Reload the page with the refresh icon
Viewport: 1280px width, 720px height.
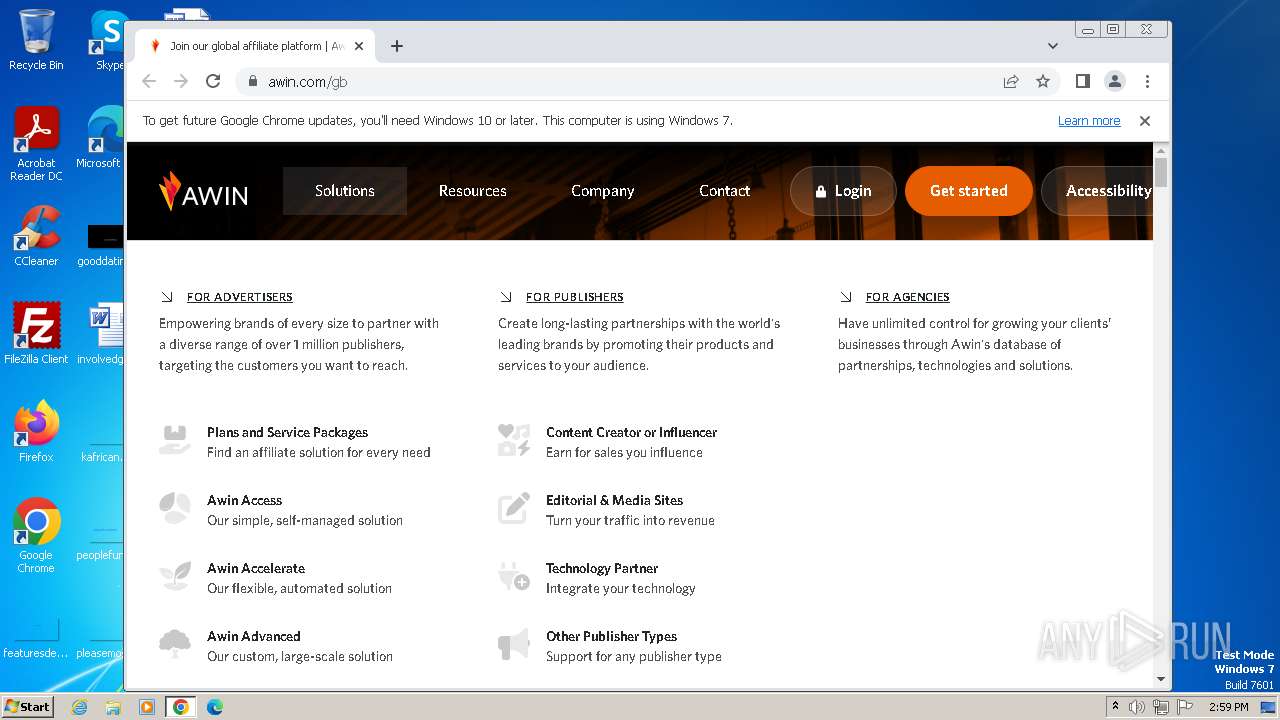point(213,82)
